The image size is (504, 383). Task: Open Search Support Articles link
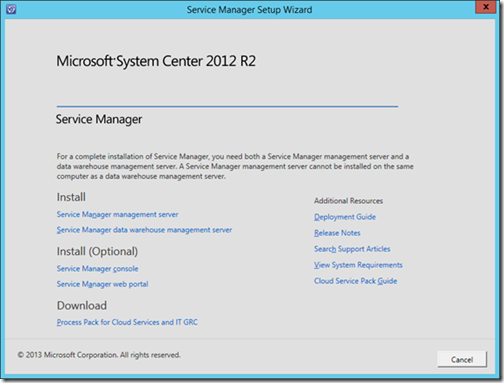click(352, 249)
